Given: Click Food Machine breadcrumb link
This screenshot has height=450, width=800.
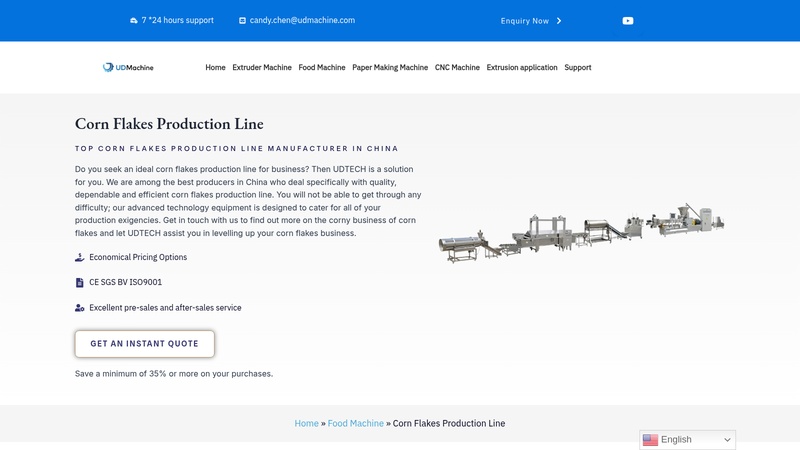Looking at the screenshot, I should point(356,423).
